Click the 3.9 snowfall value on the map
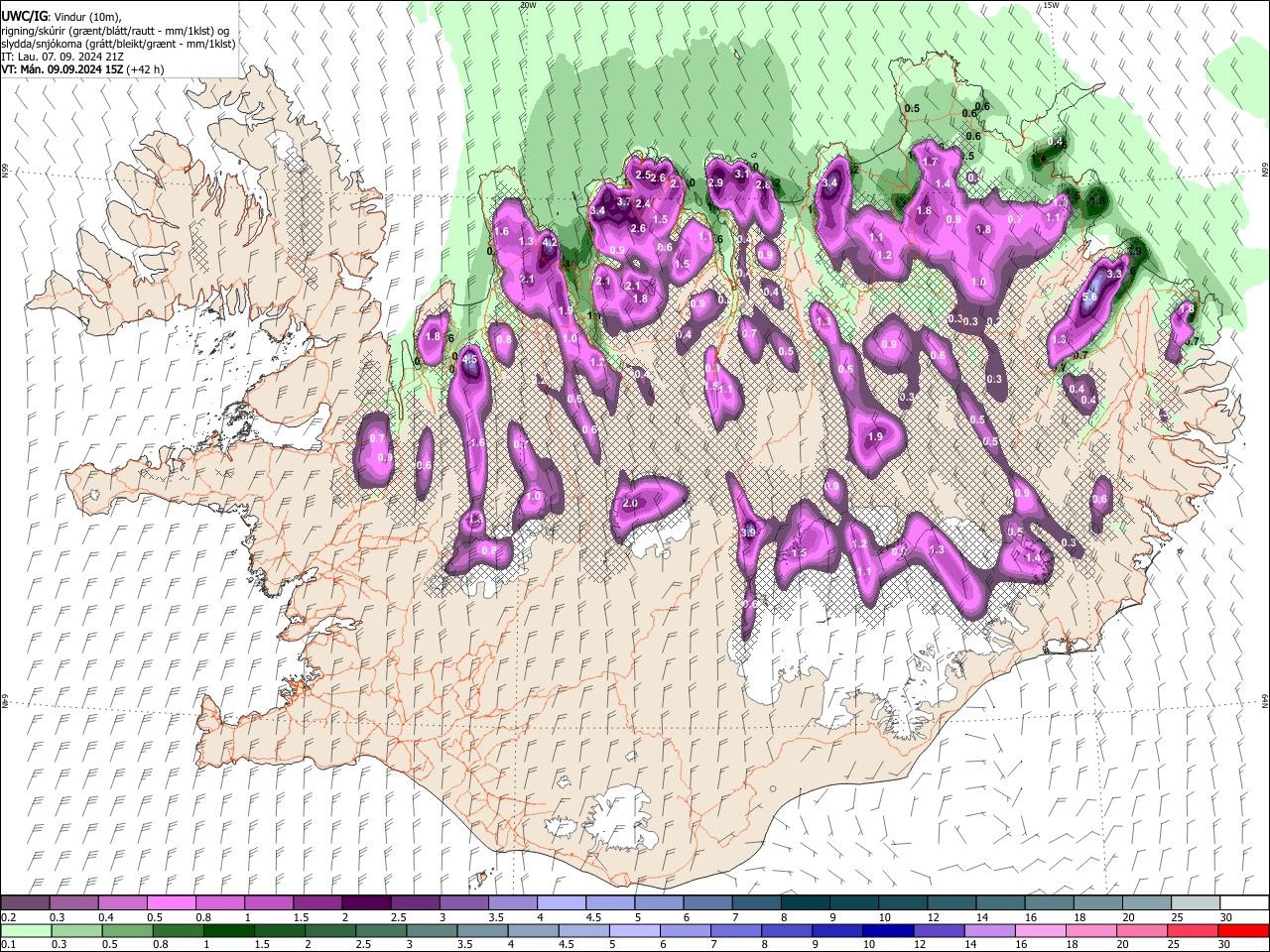The width and height of the screenshot is (1270, 952). tap(748, 533)
